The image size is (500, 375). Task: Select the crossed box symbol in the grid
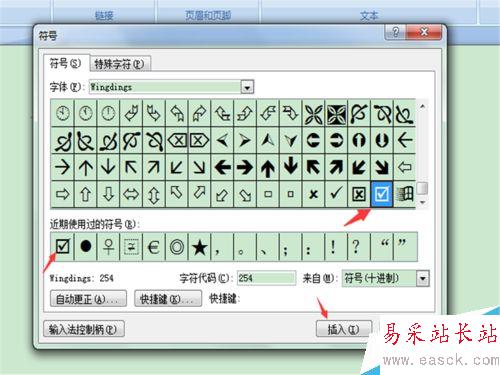click(x=359, y=194)
